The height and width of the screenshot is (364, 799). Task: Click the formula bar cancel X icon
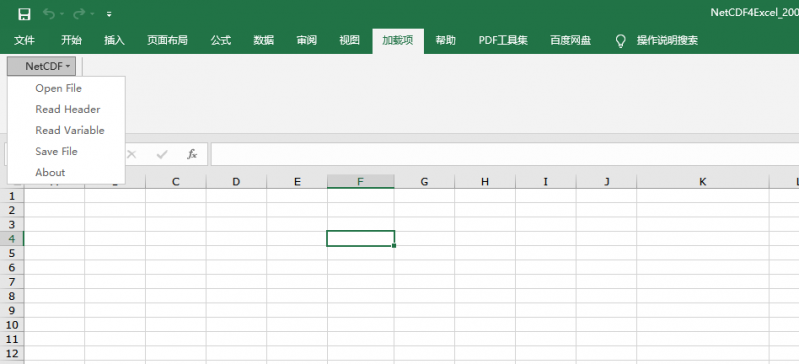(x=132, y=154)
